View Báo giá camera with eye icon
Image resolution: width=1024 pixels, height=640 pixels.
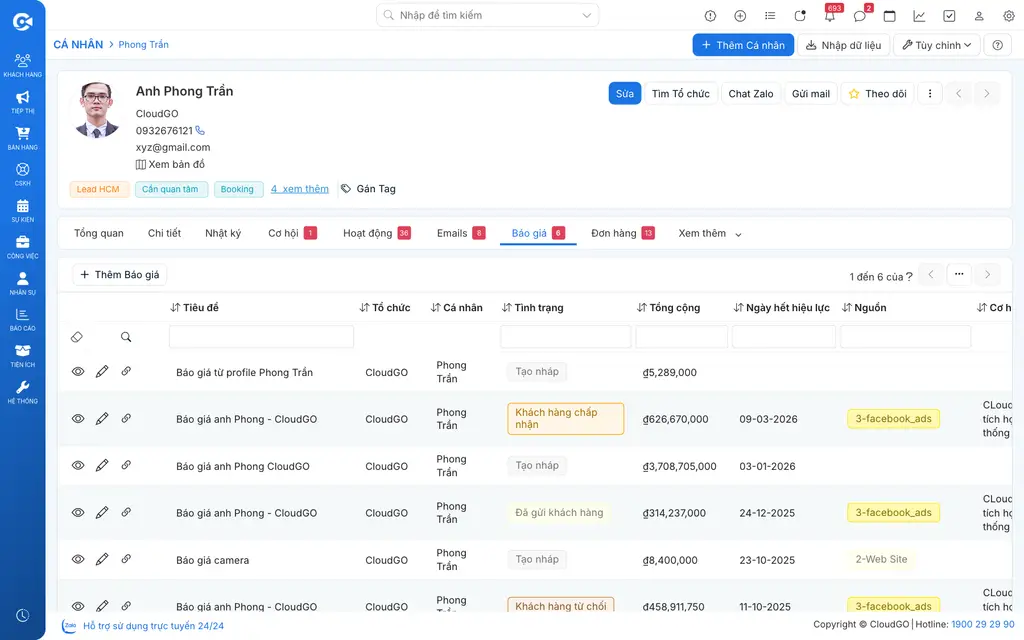point(78,560)
